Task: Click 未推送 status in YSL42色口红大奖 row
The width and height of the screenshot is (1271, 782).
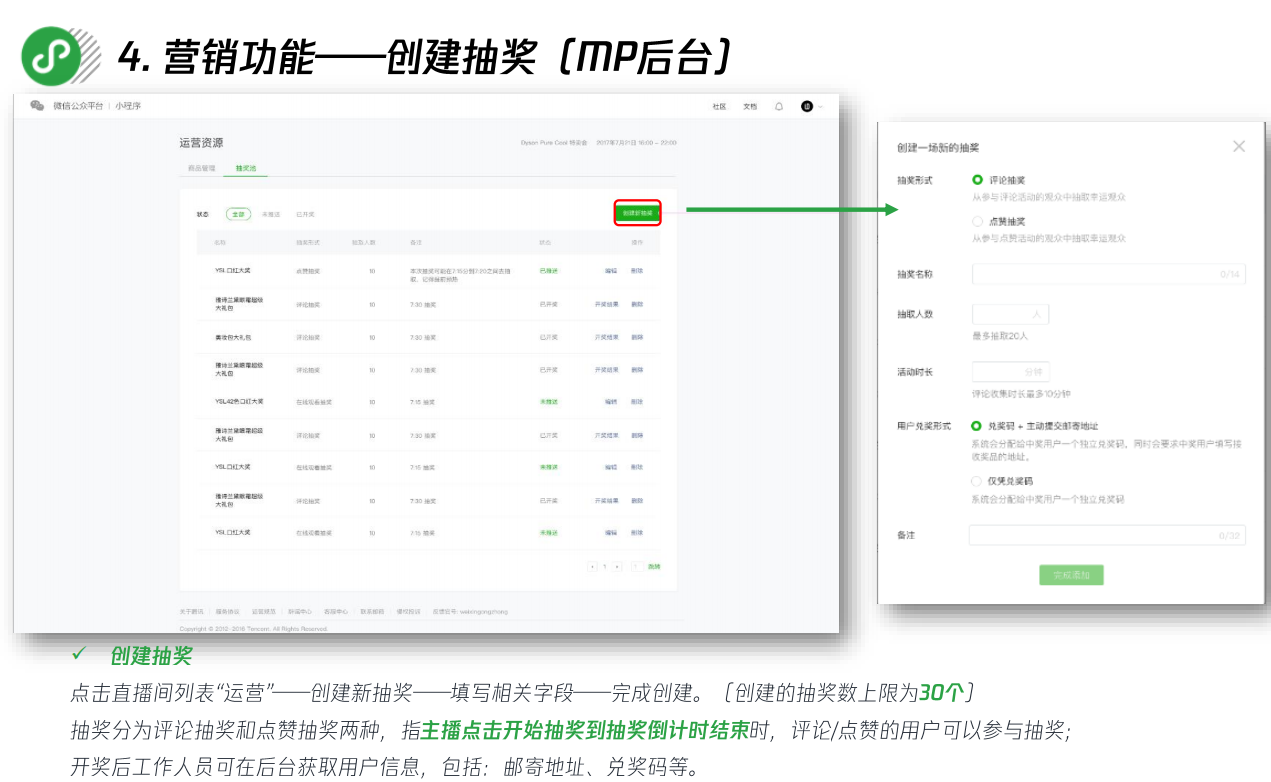Action: (x=549, y=402)
